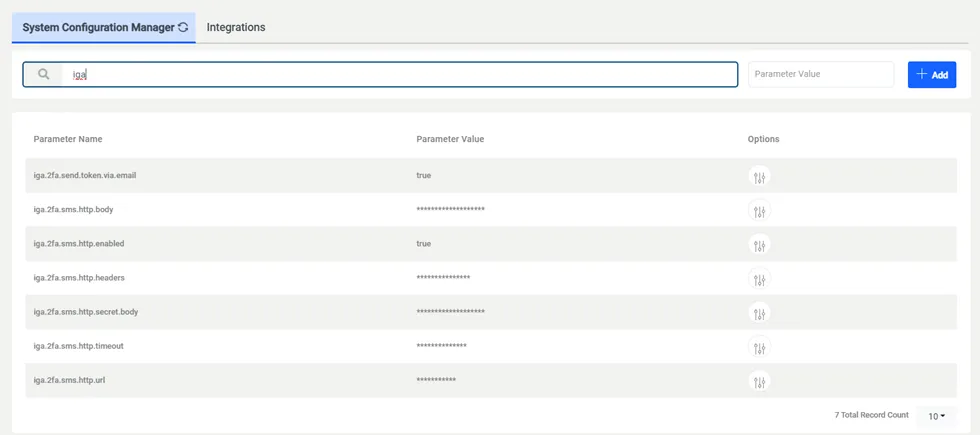This screenshot has width=980, height=435.
Task: Select the iga.2fa.sms.http.url parameter name
Action: [69, 381]
